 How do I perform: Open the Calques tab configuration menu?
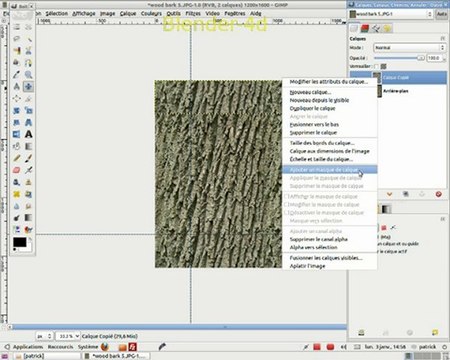coord(443,39)
